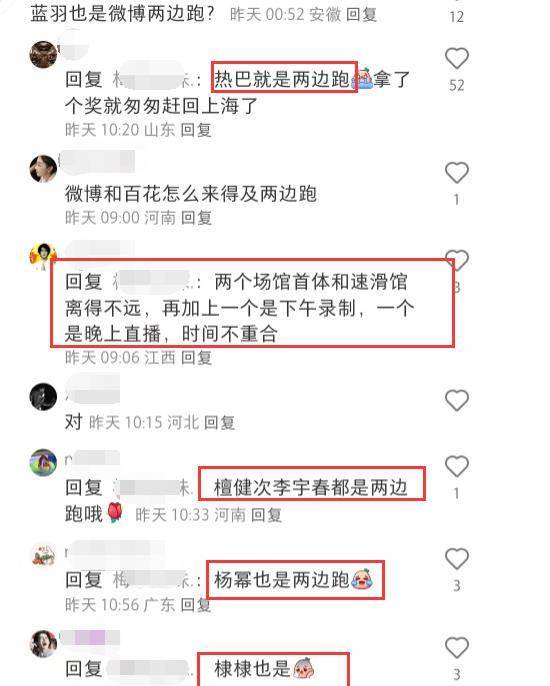This screenshot has height=686, width=550.
Task: Like the comment about 两个场馆首体和速滑馆
Action: [457, 260]
